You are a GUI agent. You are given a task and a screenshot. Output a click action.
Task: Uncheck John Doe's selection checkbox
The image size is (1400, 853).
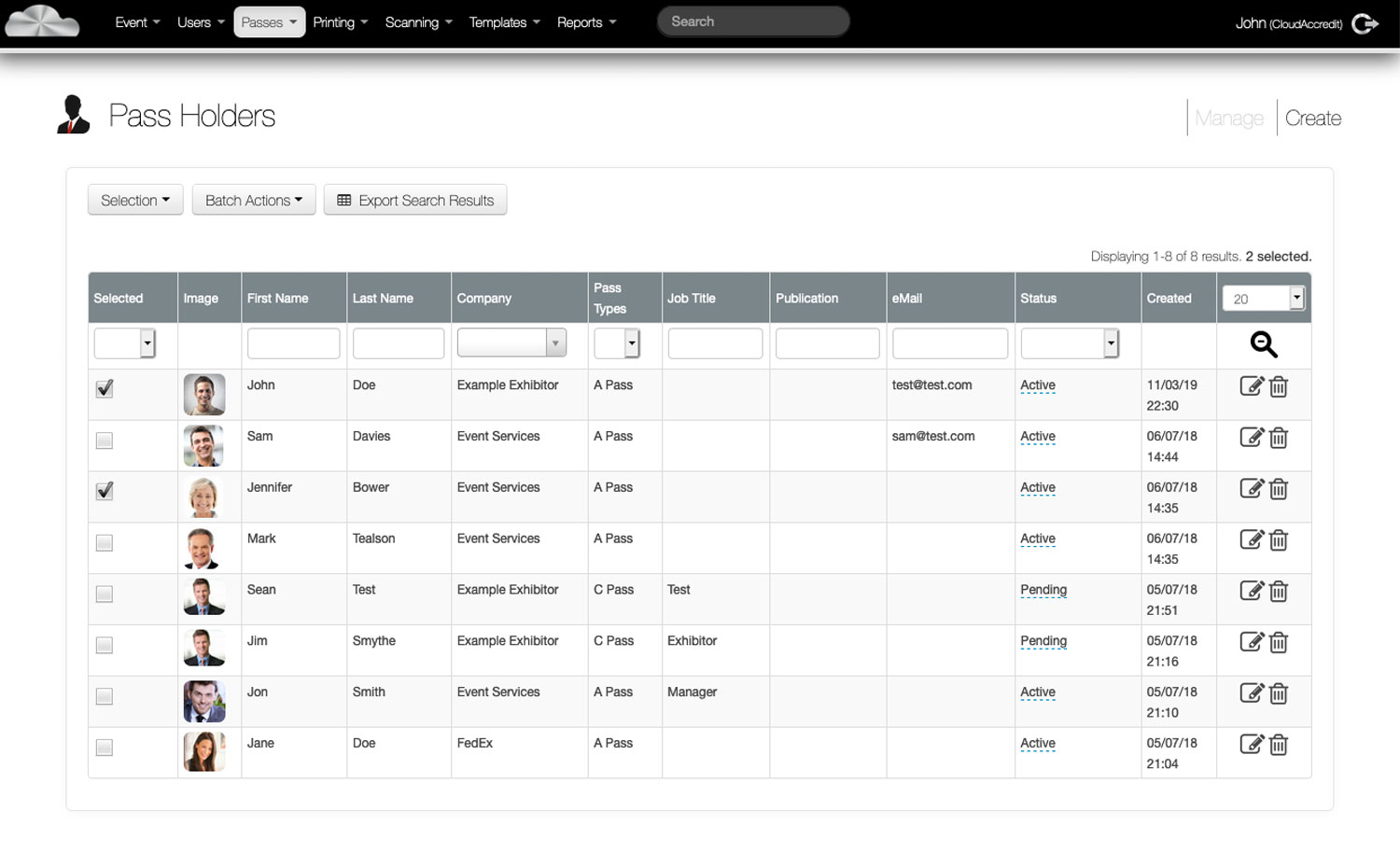pos(105,388)
